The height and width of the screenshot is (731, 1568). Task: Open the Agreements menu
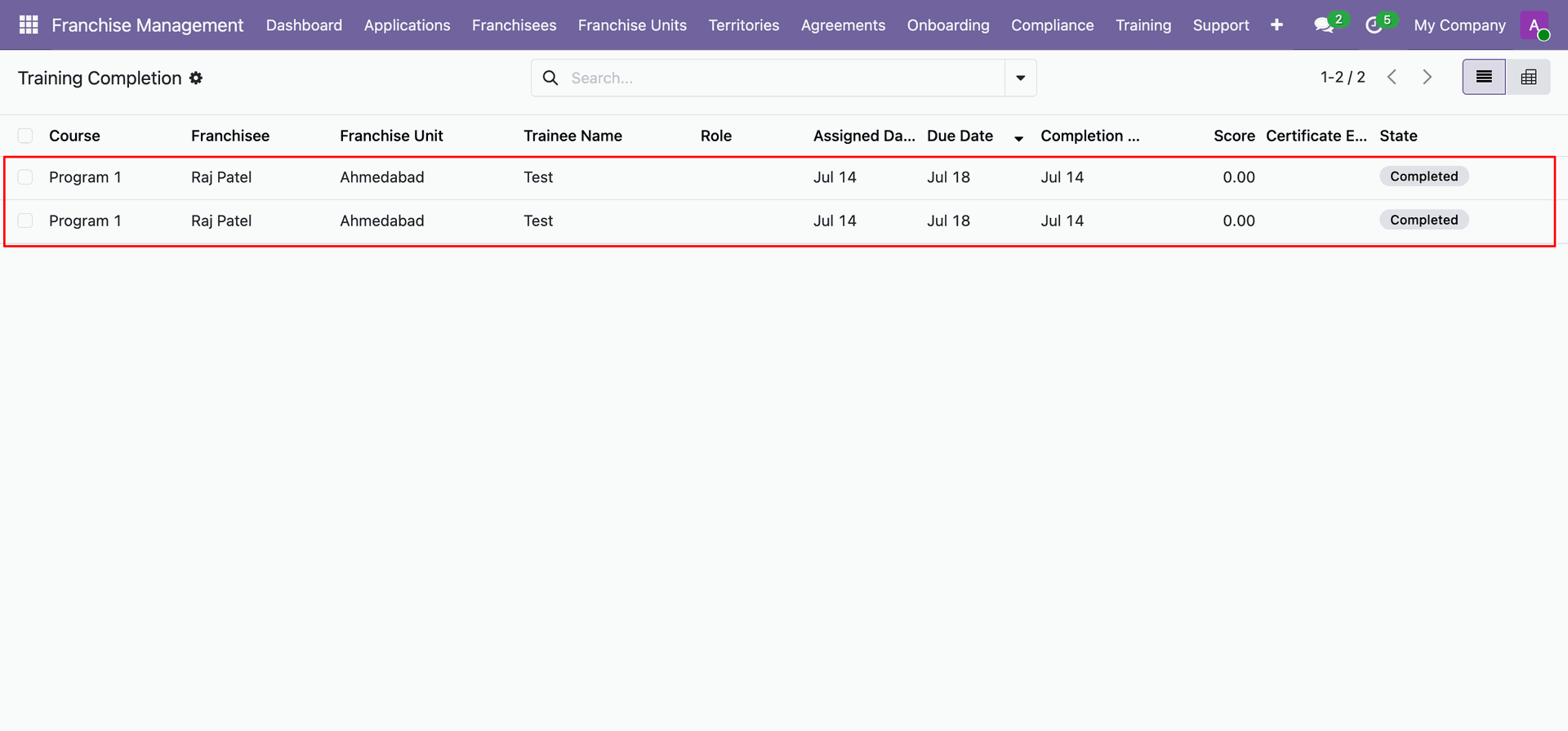pyautogui.click(x=843, y=25)
